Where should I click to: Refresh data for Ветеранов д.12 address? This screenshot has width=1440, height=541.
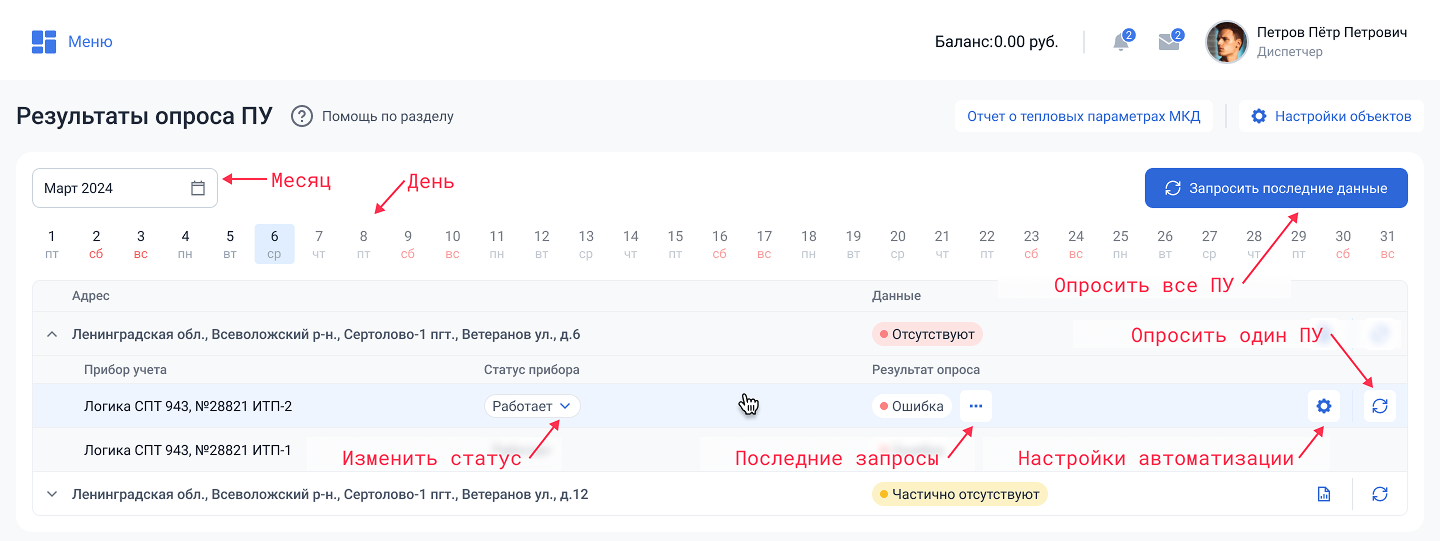pyautogui.click(x=1380, y=494)
